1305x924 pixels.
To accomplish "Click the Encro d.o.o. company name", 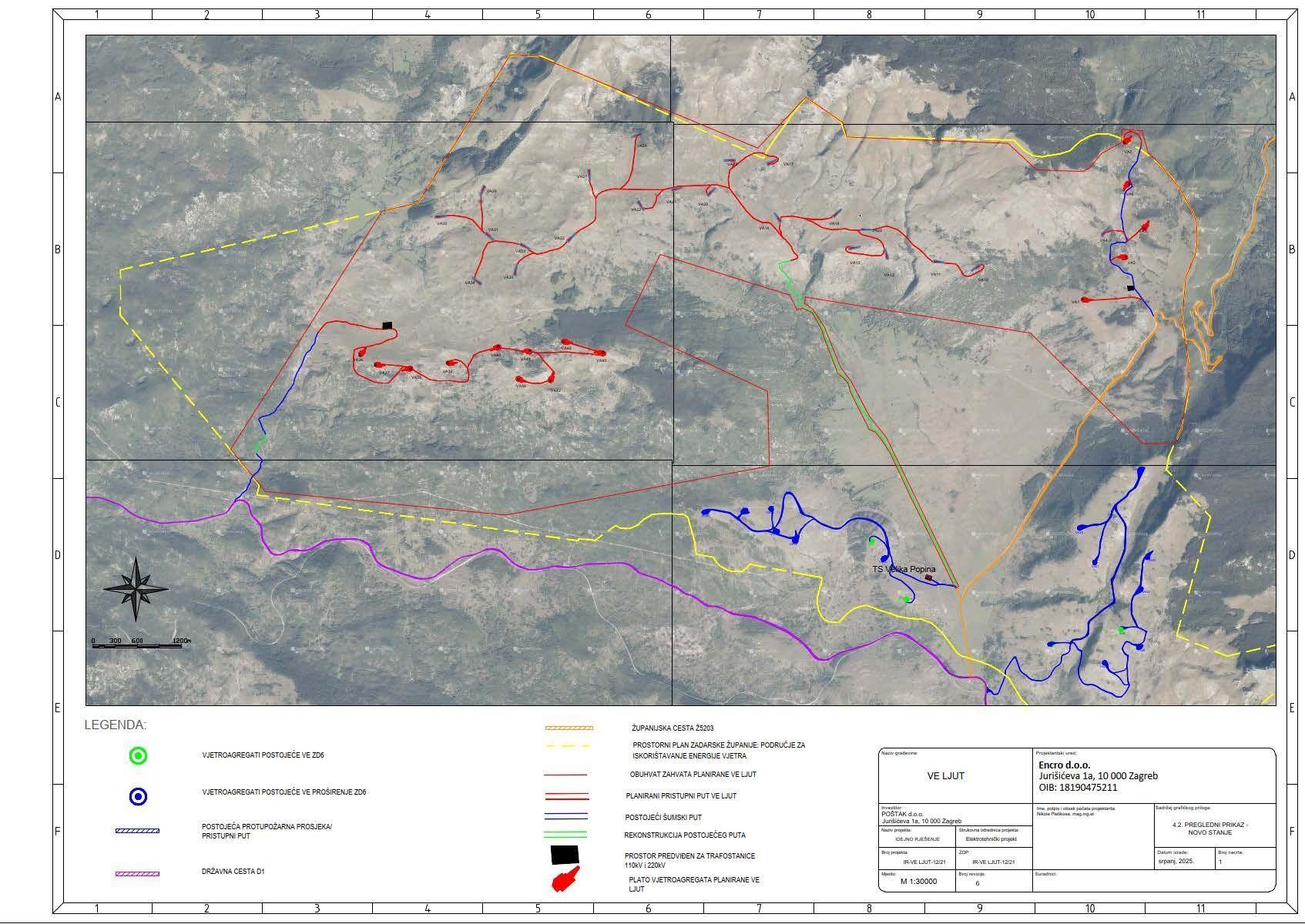I will pos(1065,765).
